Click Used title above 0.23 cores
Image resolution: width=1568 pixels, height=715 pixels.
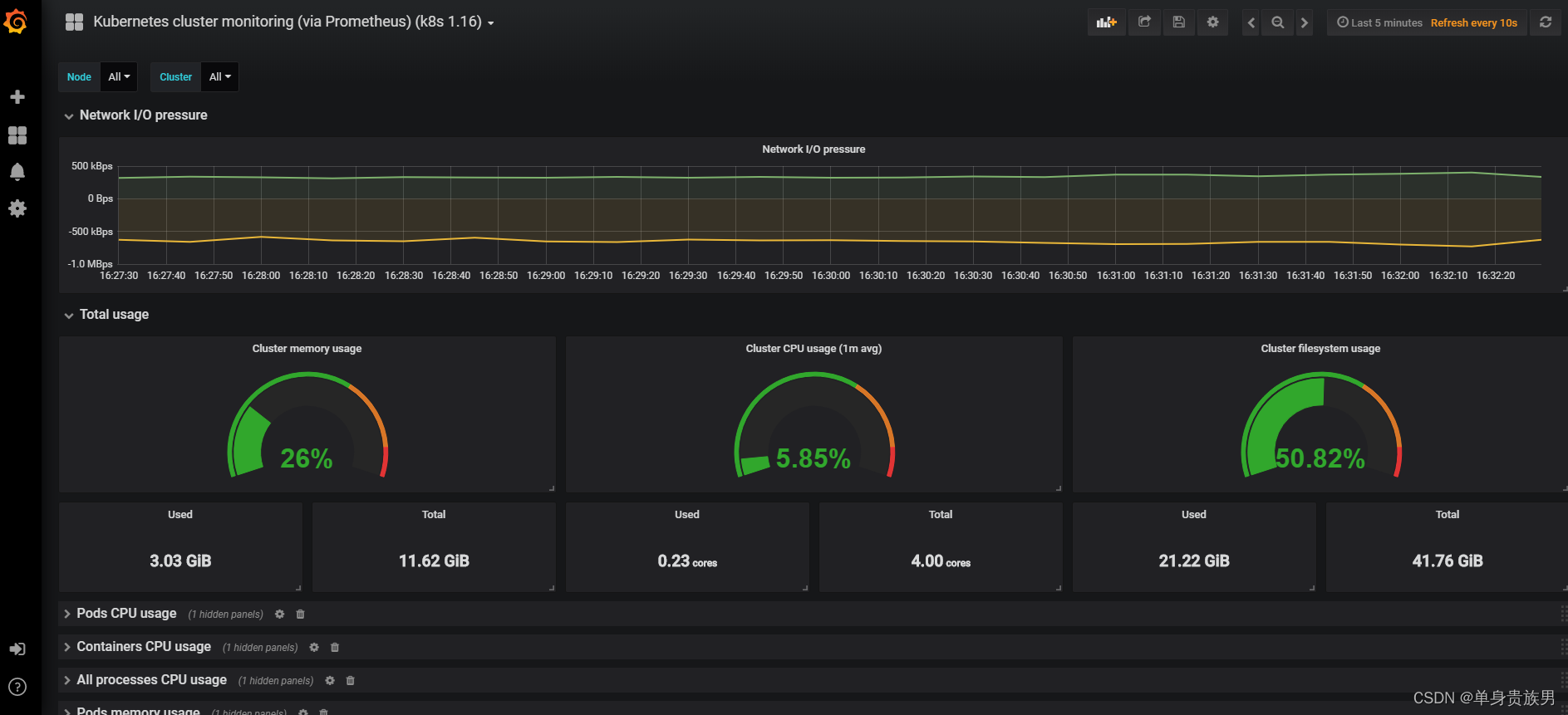pos(687,515)
